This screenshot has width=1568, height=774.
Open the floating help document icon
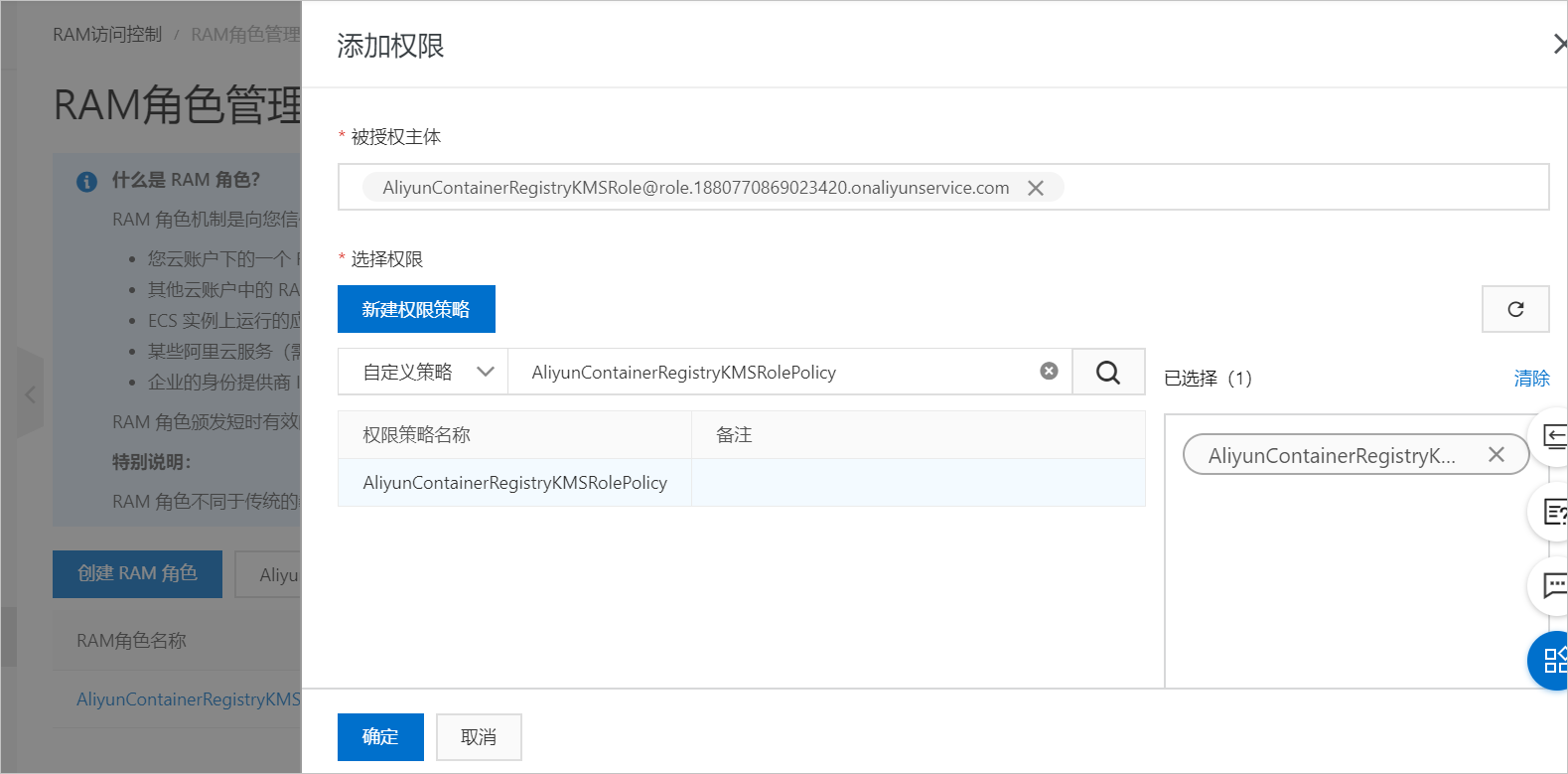click(x=1553, y=512)
